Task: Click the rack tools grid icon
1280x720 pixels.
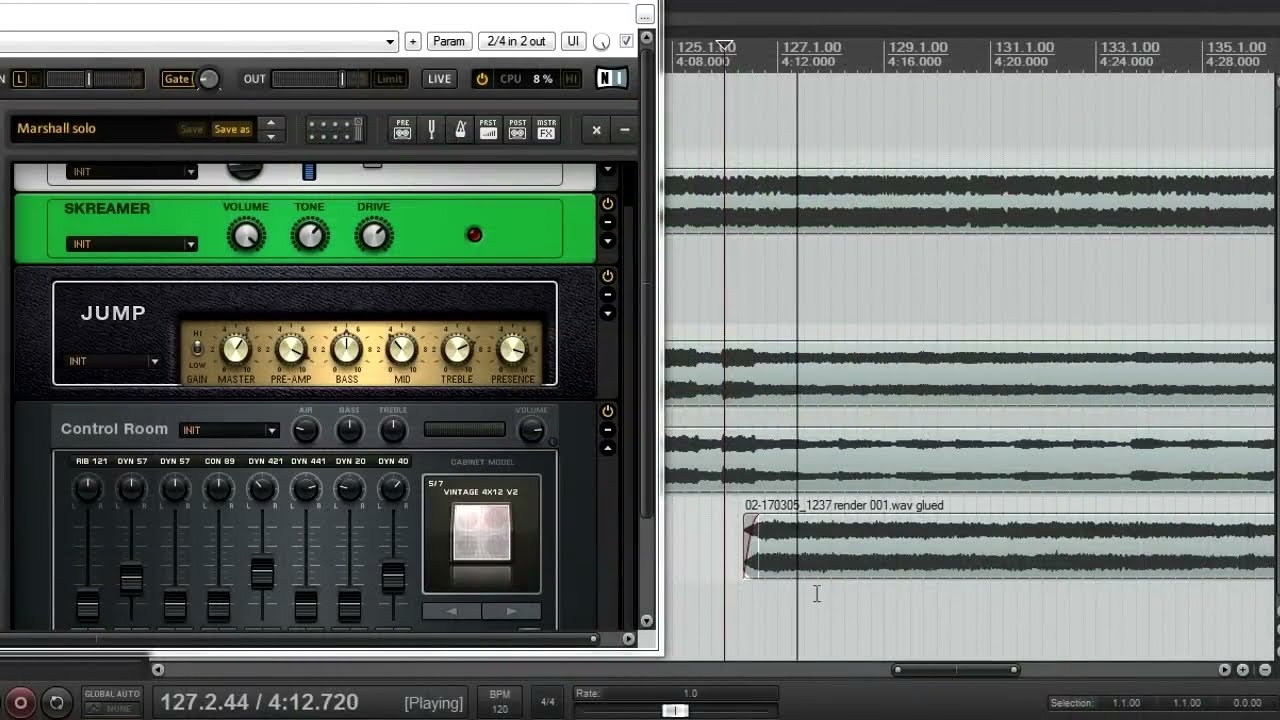Action: (335, 129)
